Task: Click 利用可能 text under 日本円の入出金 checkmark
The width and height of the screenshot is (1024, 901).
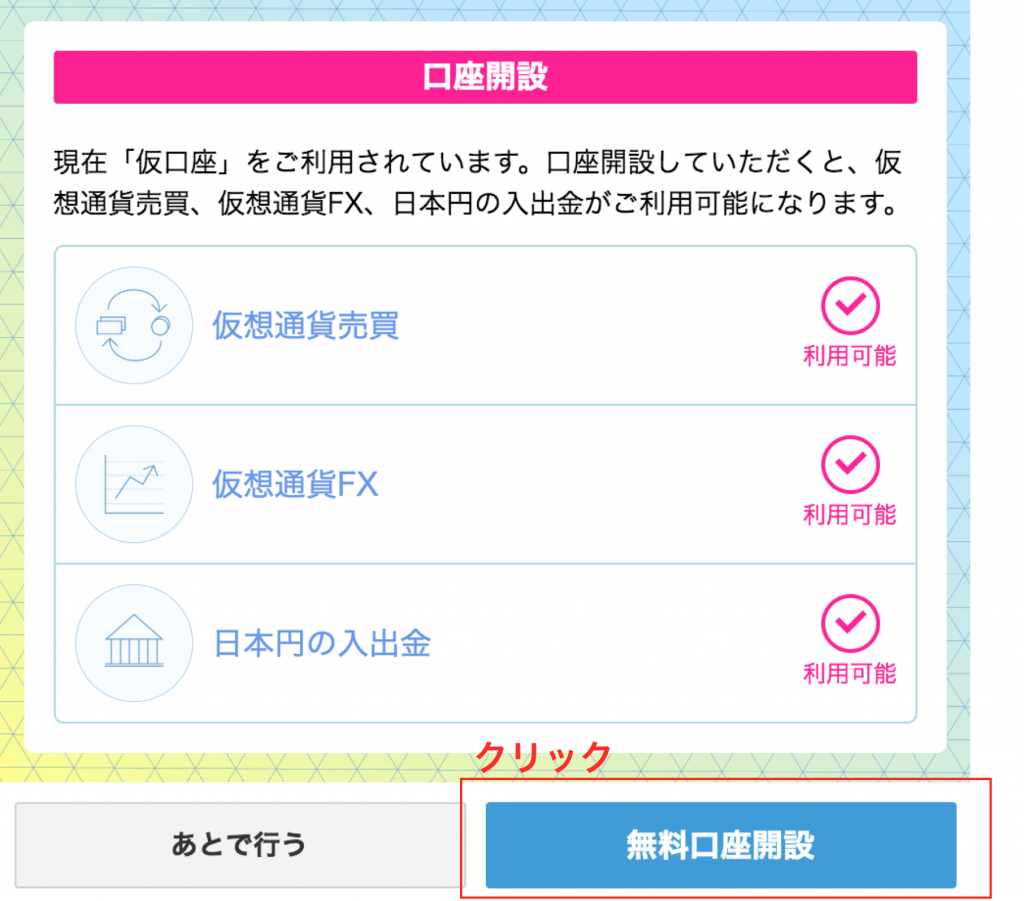Action: tap(850, 673)
